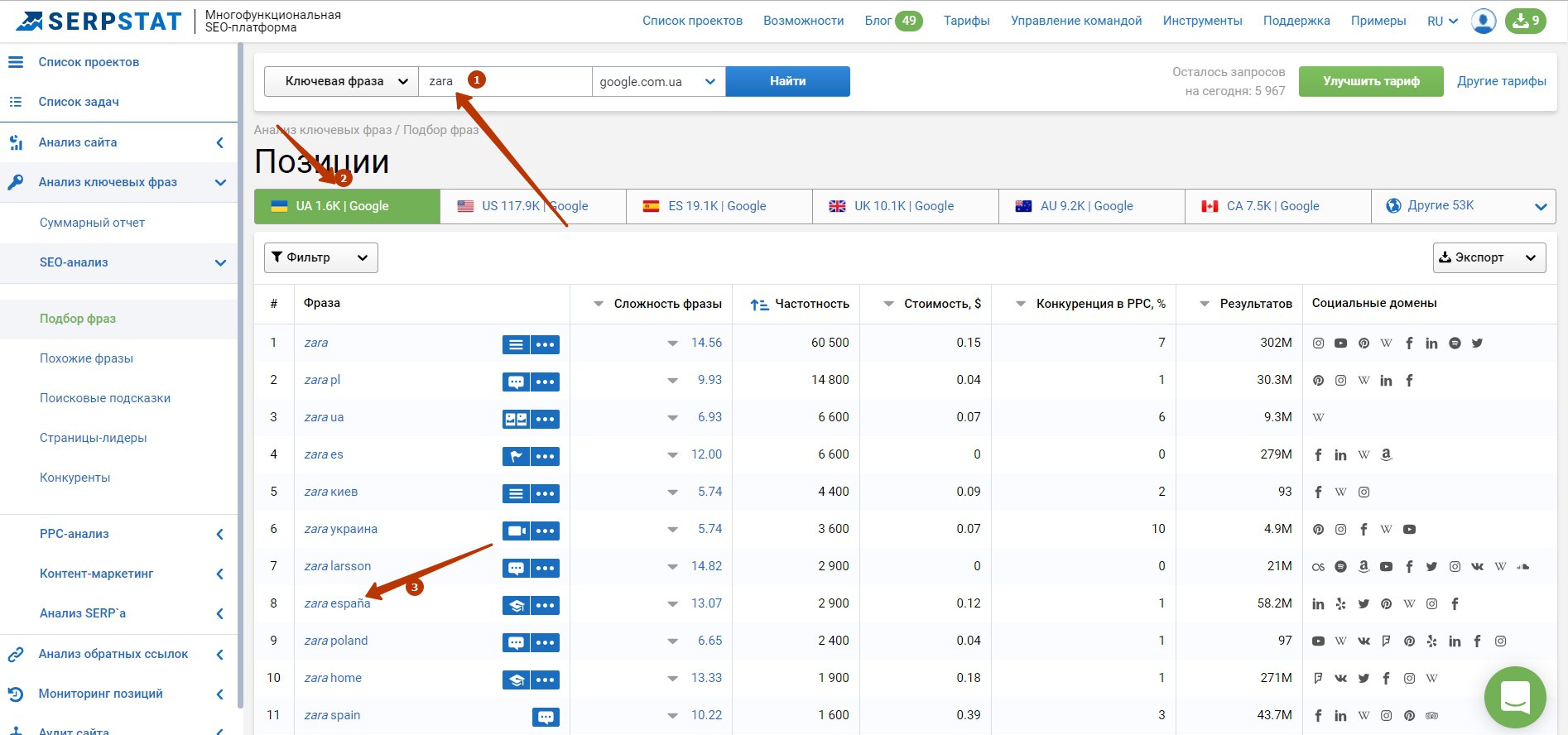1568x735 pixels.
Task: Select Похожие фразы in the sidebar
Action: 86,358
